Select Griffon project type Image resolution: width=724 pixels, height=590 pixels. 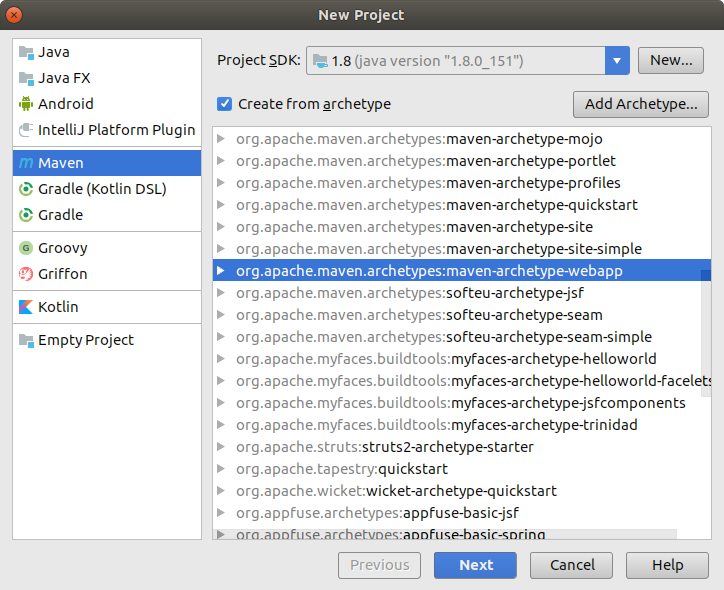[107, 274]
